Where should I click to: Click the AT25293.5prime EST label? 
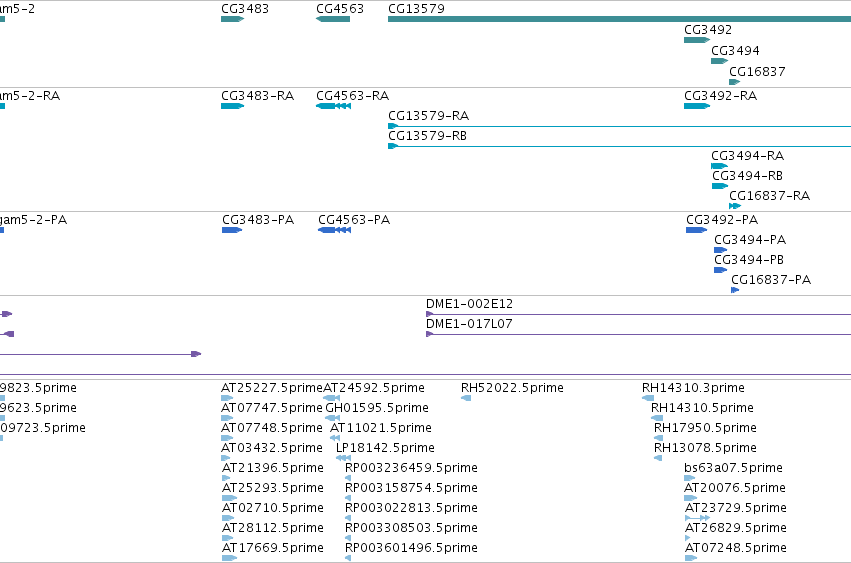point(273,488)
